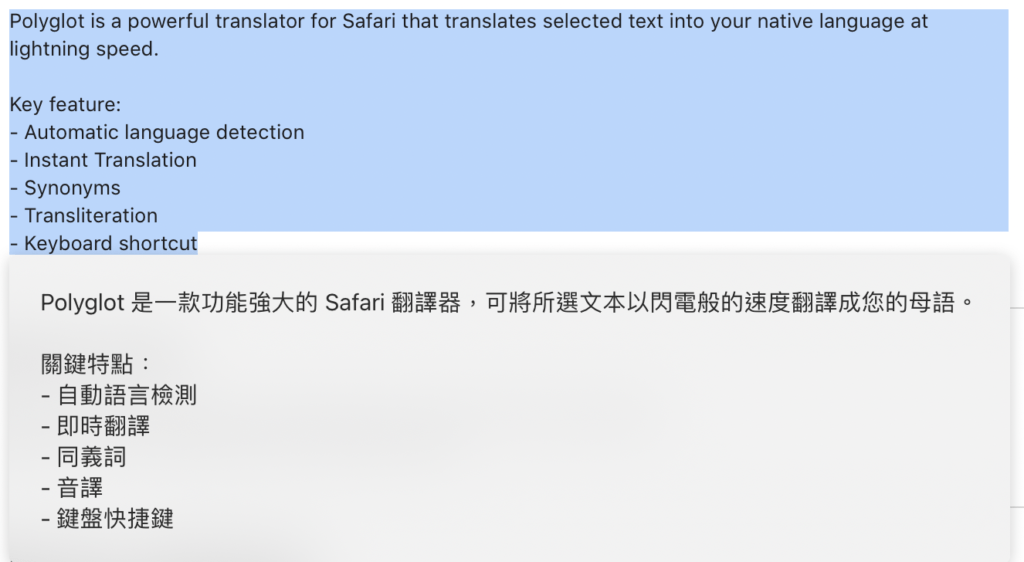Click "Safari" in the Chinese translation
This screenshot has width=1024, height=562.
(x=355, y=303)
